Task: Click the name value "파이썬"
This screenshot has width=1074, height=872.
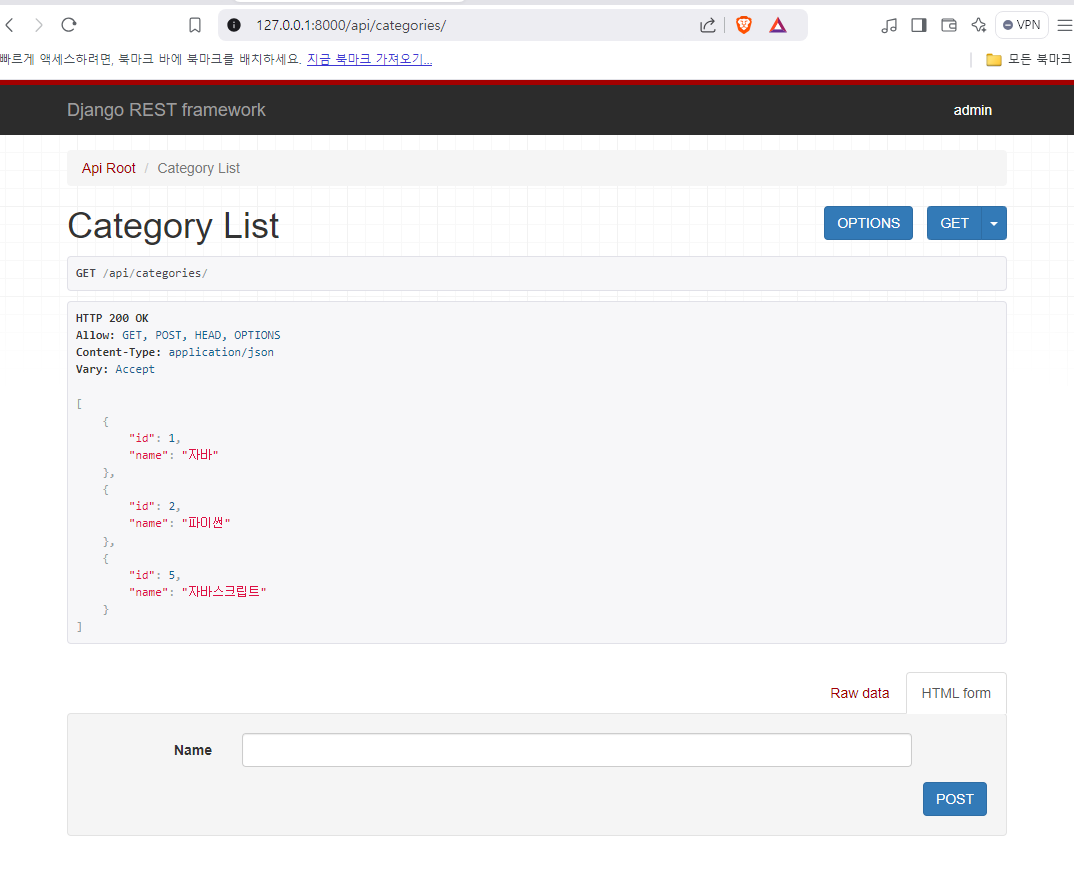Action: click(206, 523)
